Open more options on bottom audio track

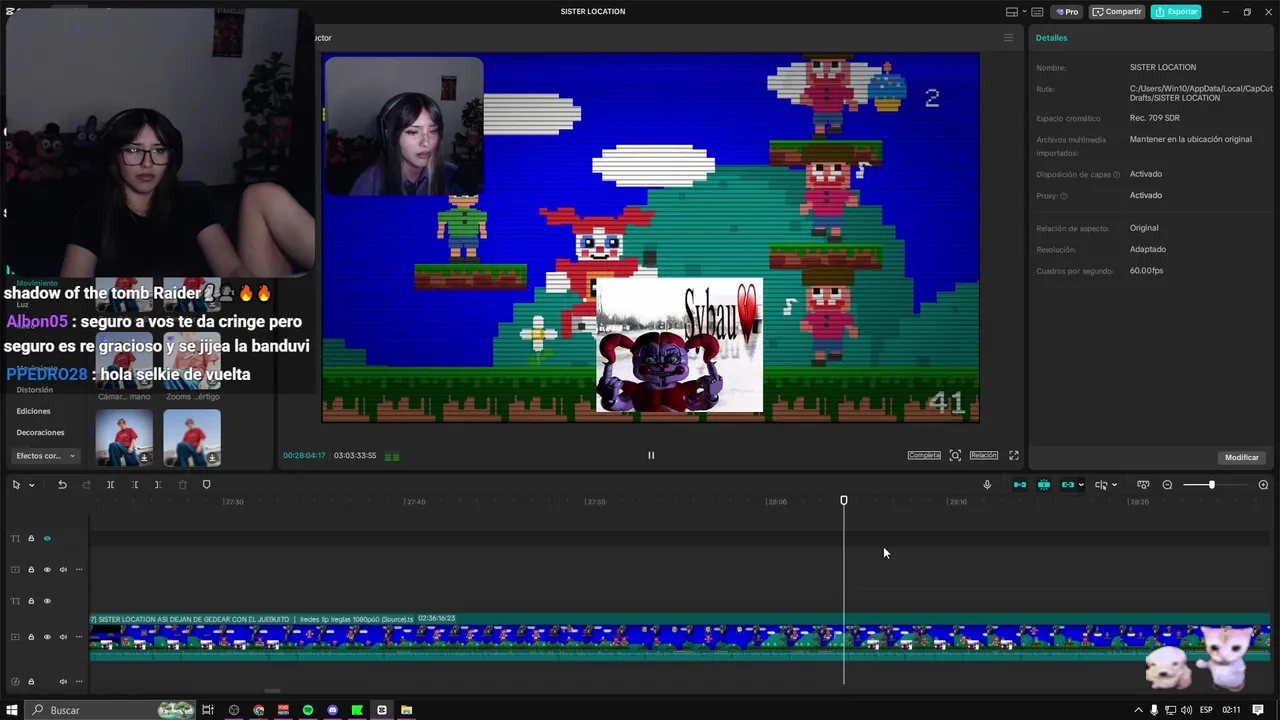(79, 681)
